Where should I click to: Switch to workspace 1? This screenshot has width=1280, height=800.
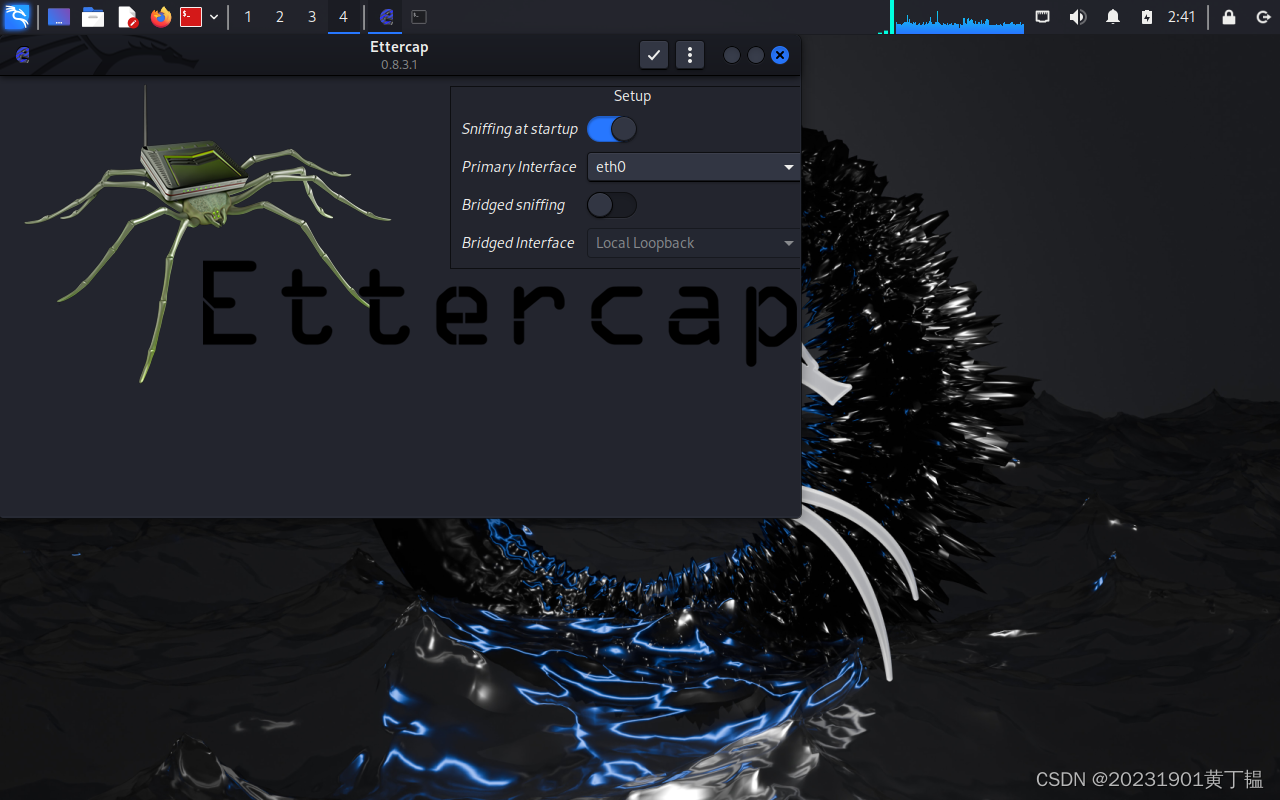click(248, 17)
